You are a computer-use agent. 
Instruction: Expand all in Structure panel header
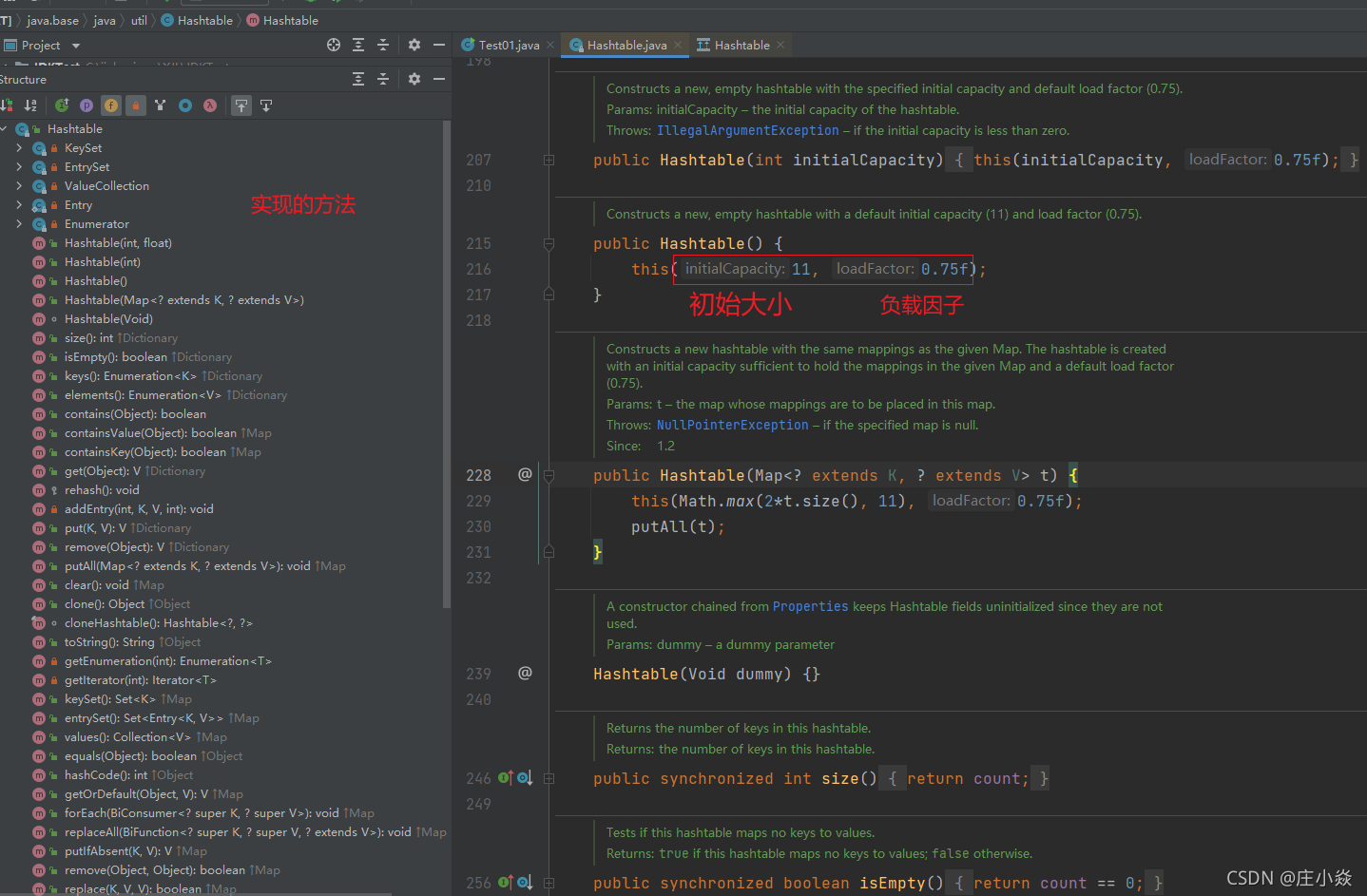point(358,79)
